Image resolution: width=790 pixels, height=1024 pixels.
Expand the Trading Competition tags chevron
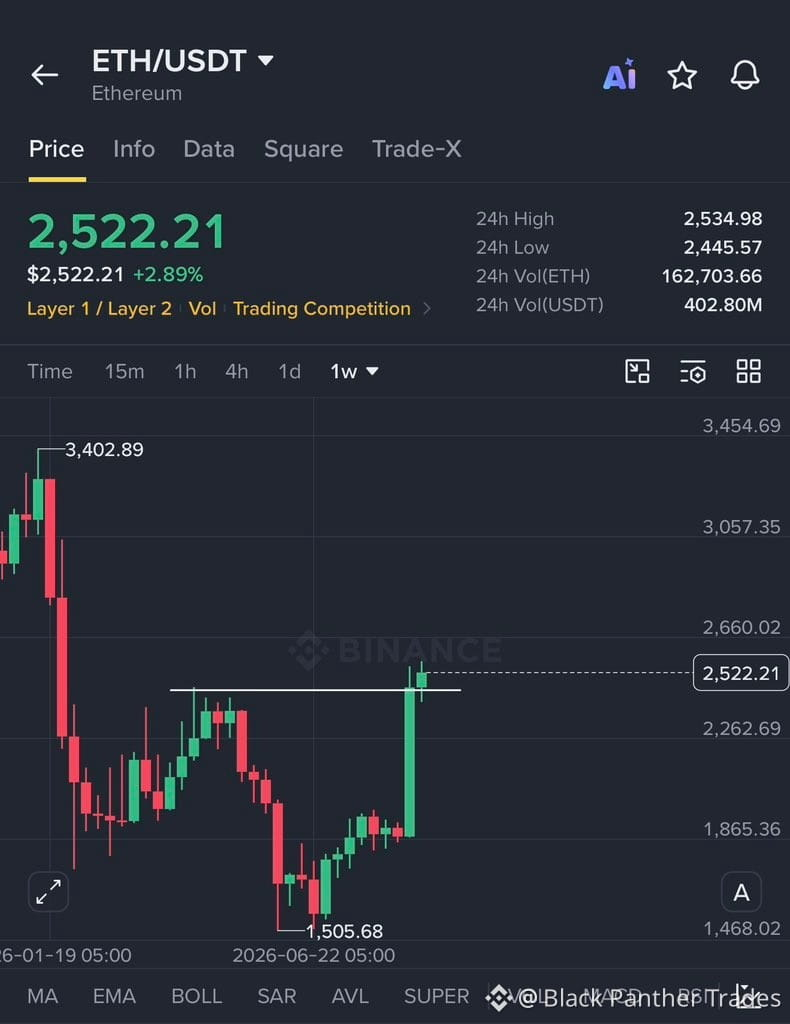click(x=427, y=308)
